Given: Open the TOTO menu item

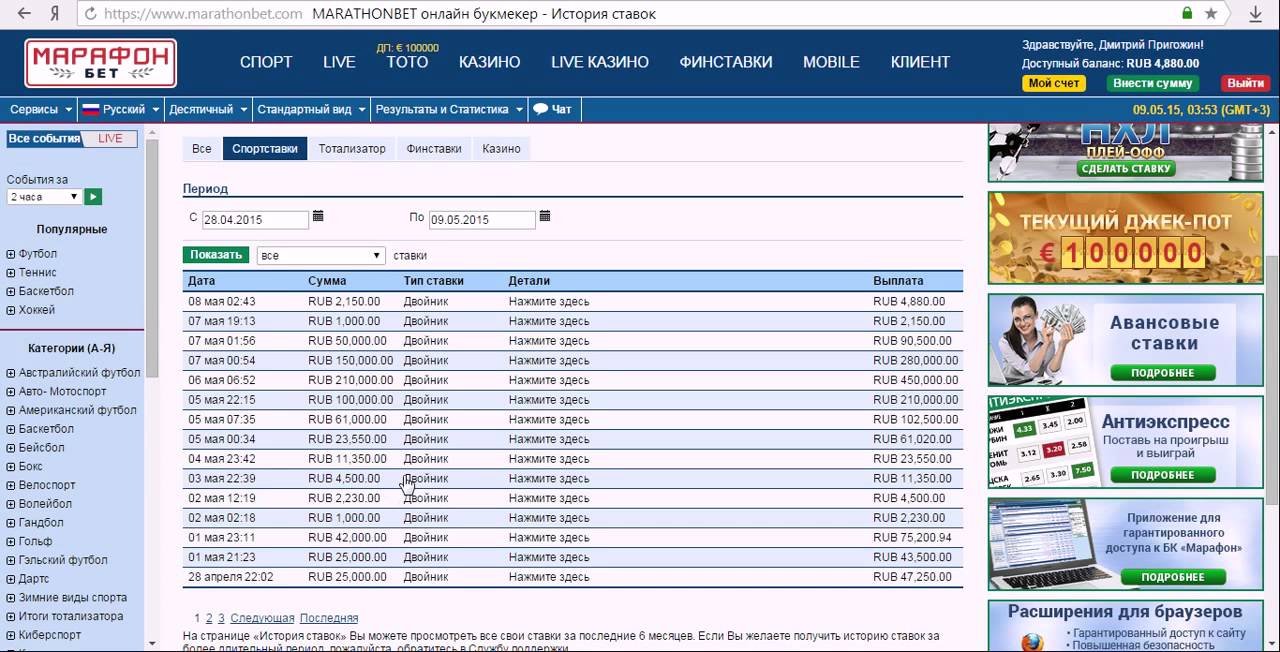Looking at the screenshot, I should [407, 62].
